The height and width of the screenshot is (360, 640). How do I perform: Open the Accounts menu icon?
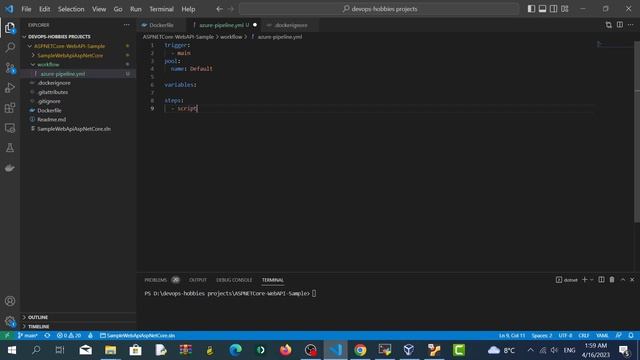[x=10, y=301]
